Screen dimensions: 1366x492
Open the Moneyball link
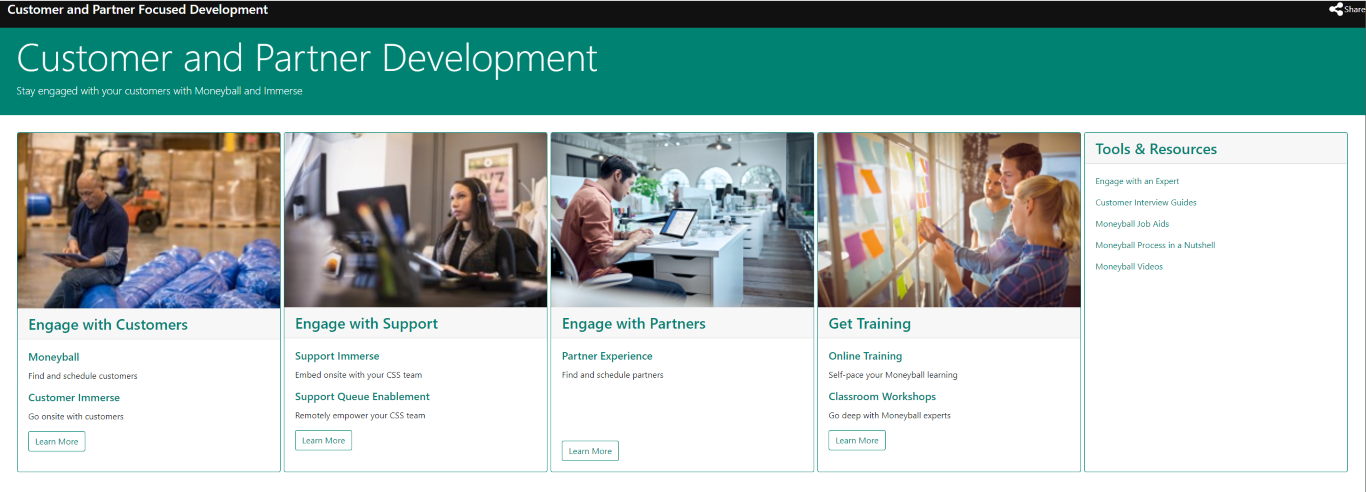(54, 357)
